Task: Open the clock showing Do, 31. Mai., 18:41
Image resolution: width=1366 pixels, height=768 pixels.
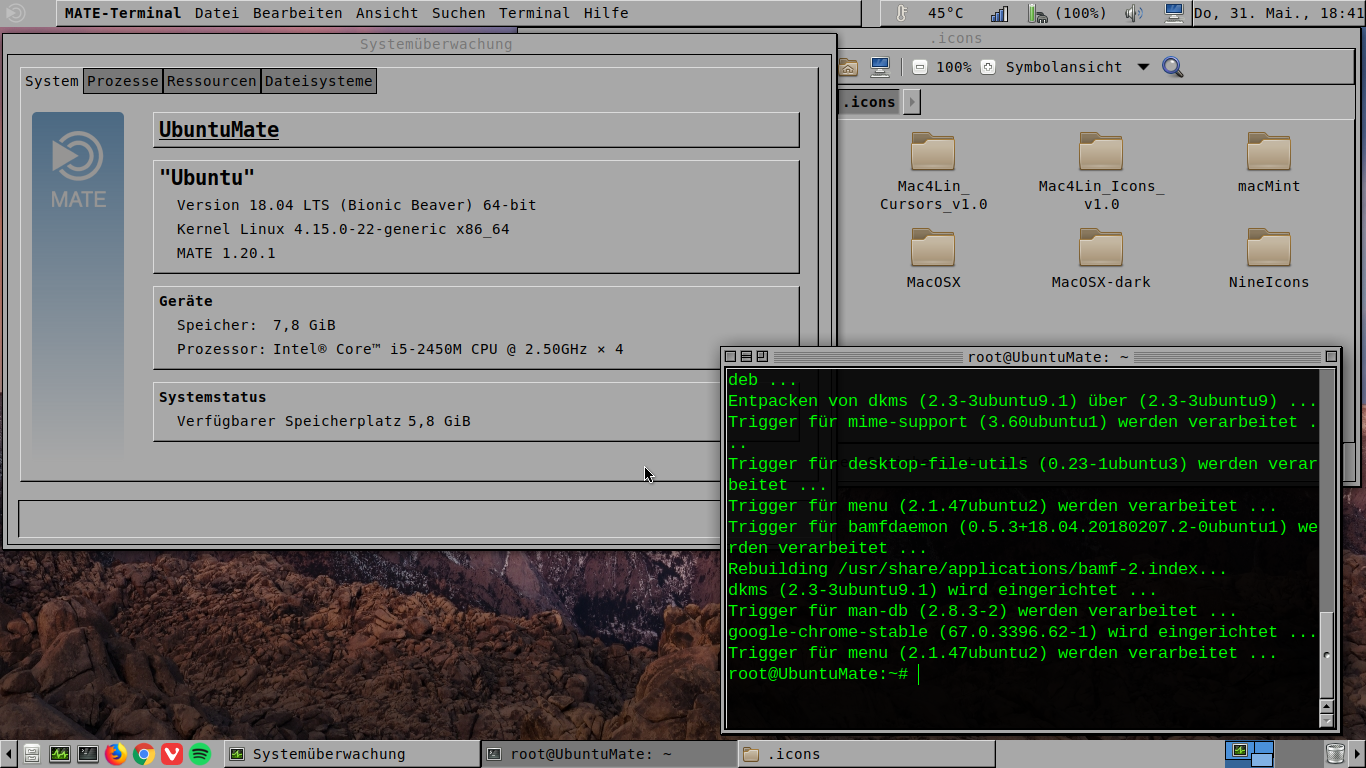Action: [x=1278, y=13]
